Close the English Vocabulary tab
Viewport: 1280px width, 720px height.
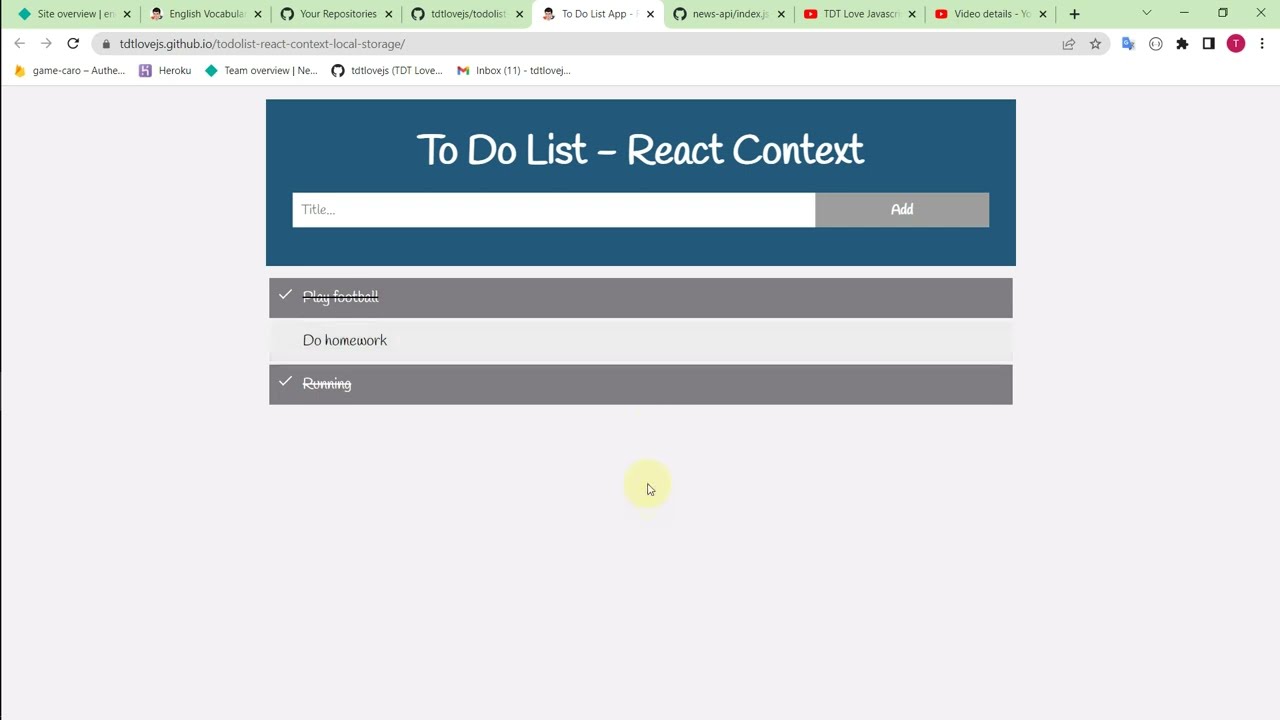pyautogui.click(x=258, y=14)
